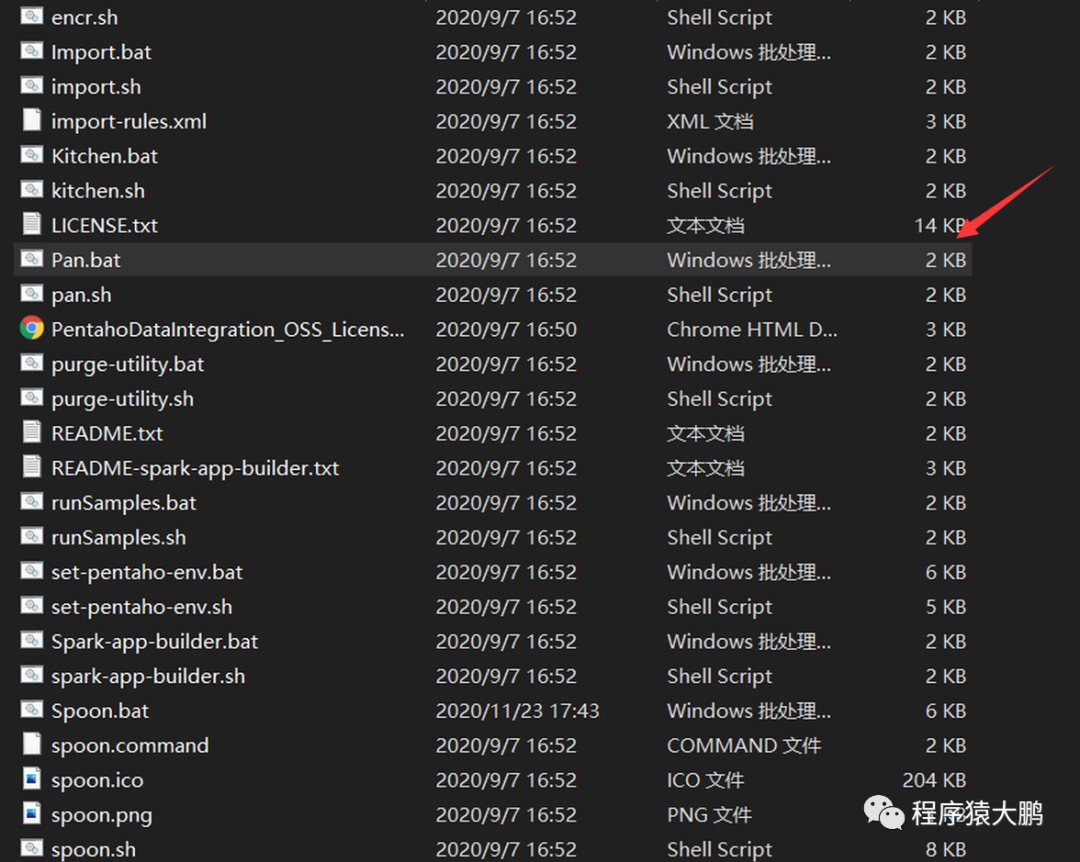Click the file name set-pentaho-env.sh

142,607
